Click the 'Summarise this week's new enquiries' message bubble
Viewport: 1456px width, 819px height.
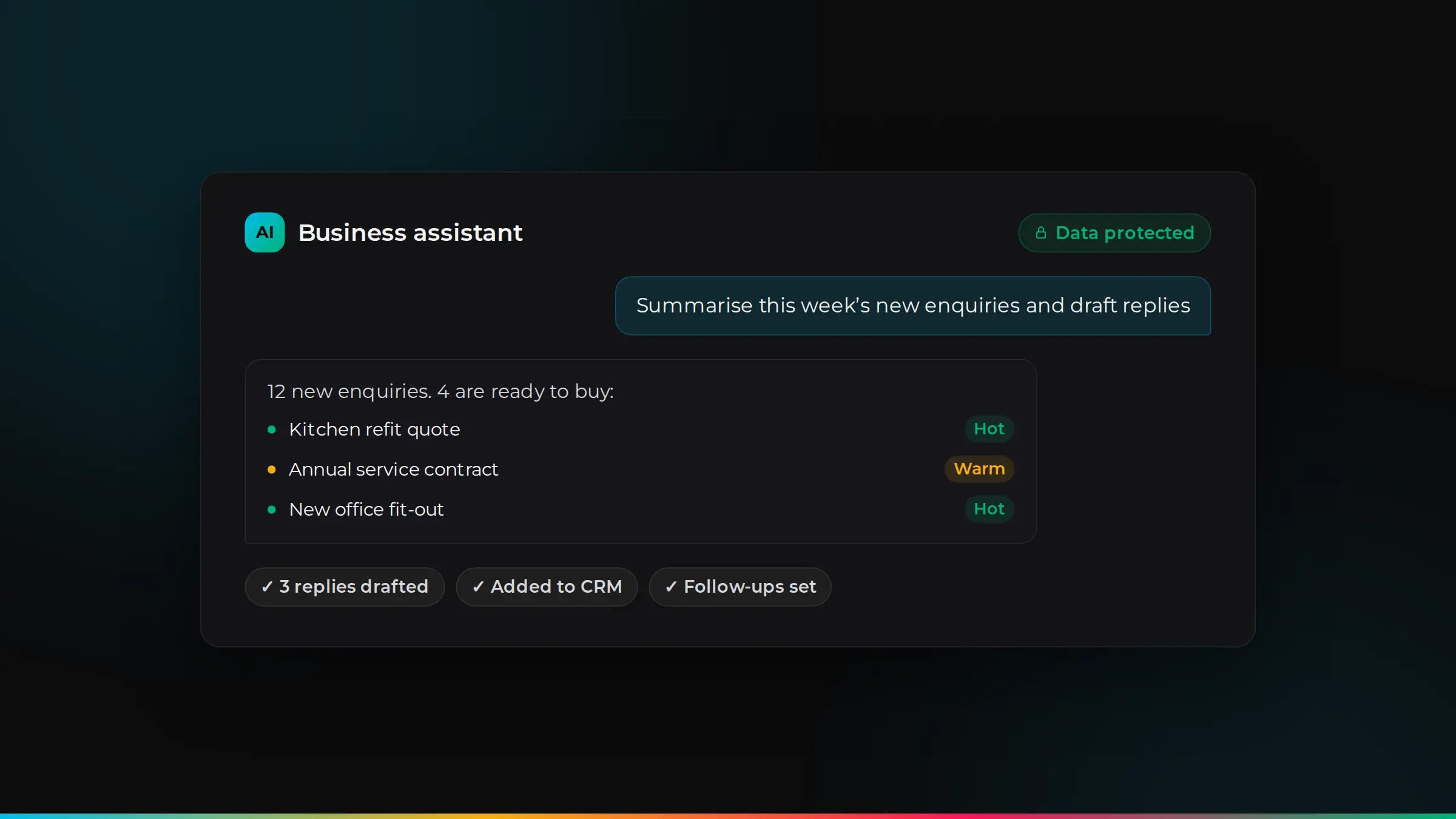pos(913,306)
